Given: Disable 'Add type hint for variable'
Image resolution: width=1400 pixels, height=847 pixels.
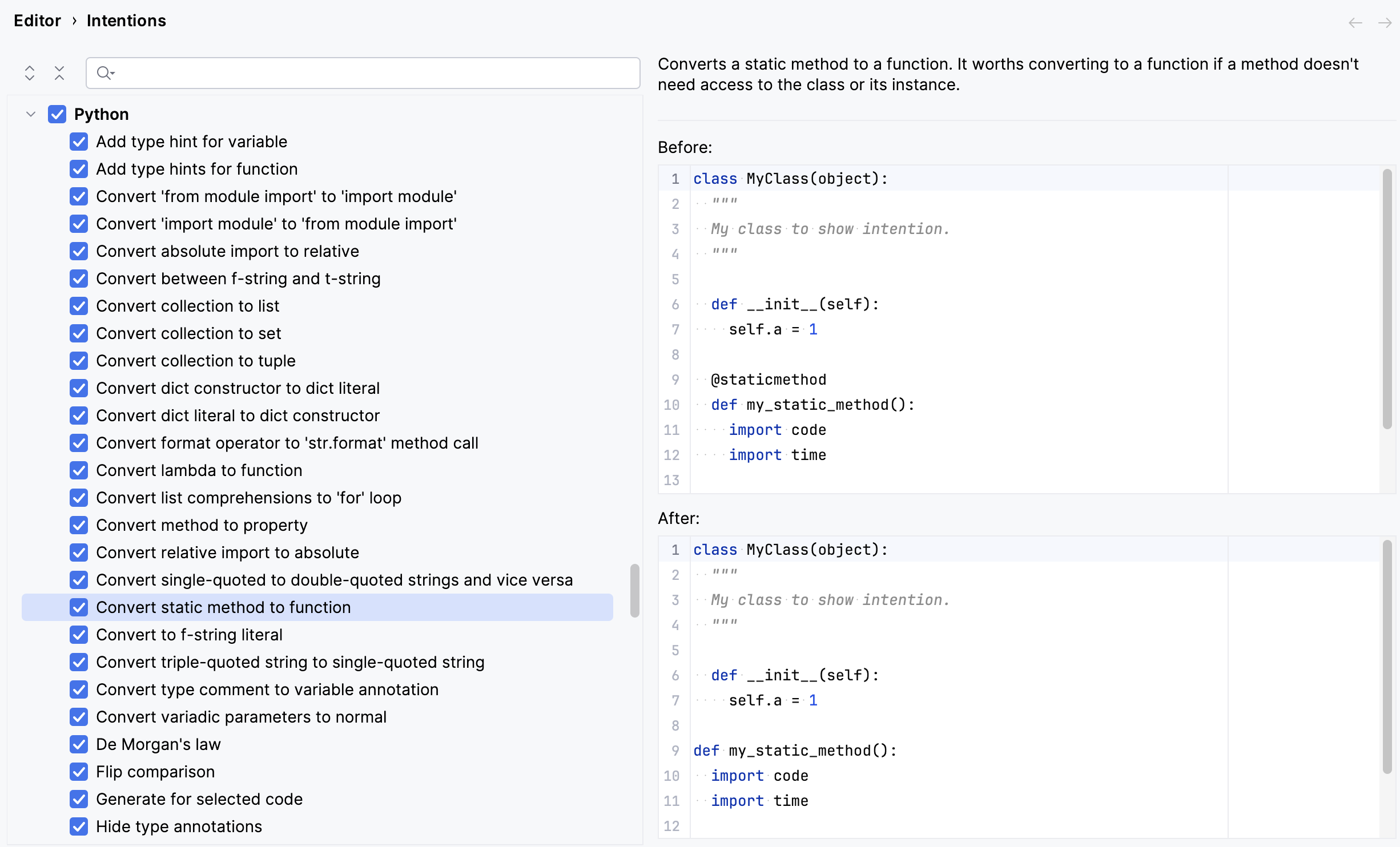Looking at the screenshot, I should pos(79,142).
